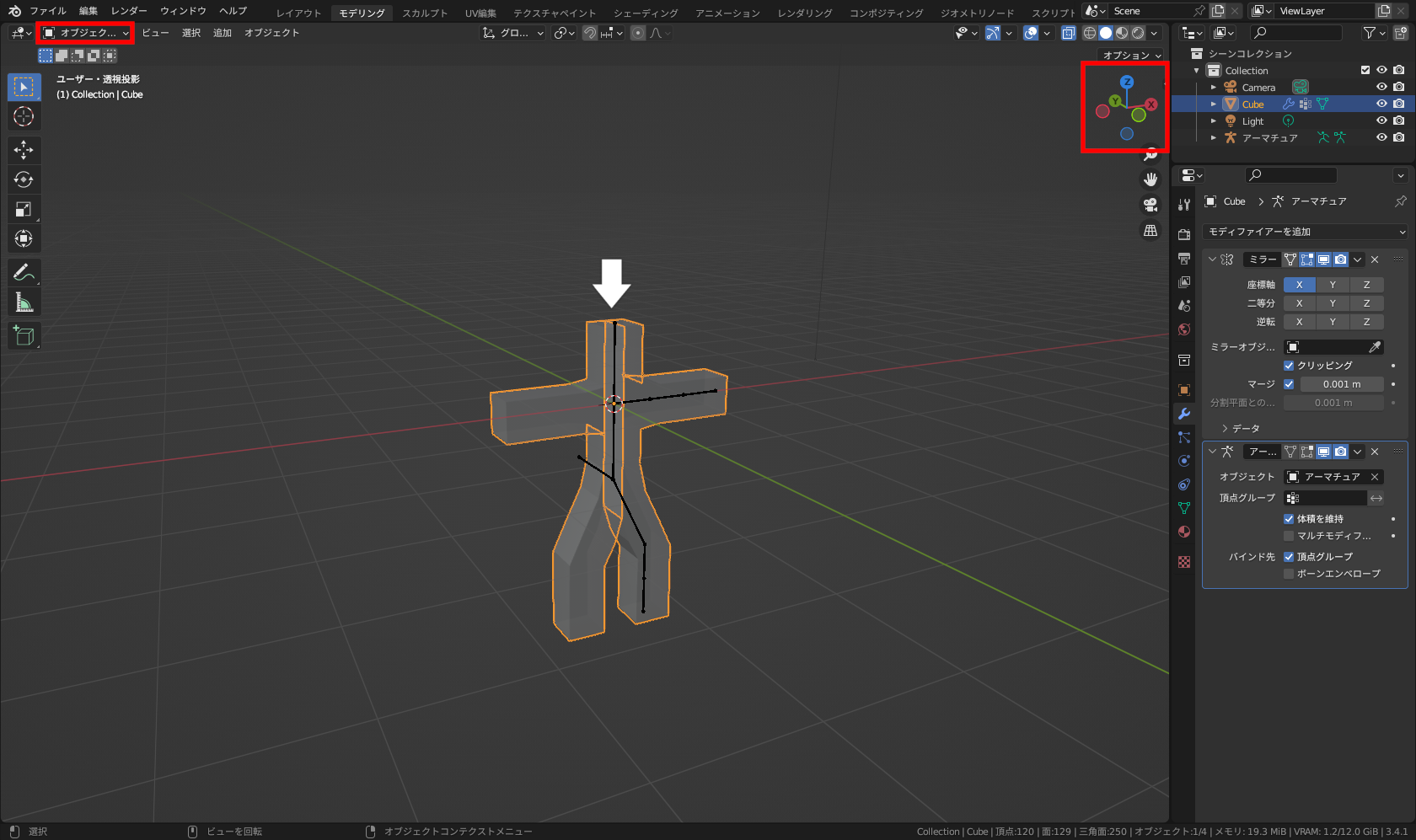Select the Box Select tool in the toolbar
Screen dimensions: 1416x840
(x=24, y=87)
